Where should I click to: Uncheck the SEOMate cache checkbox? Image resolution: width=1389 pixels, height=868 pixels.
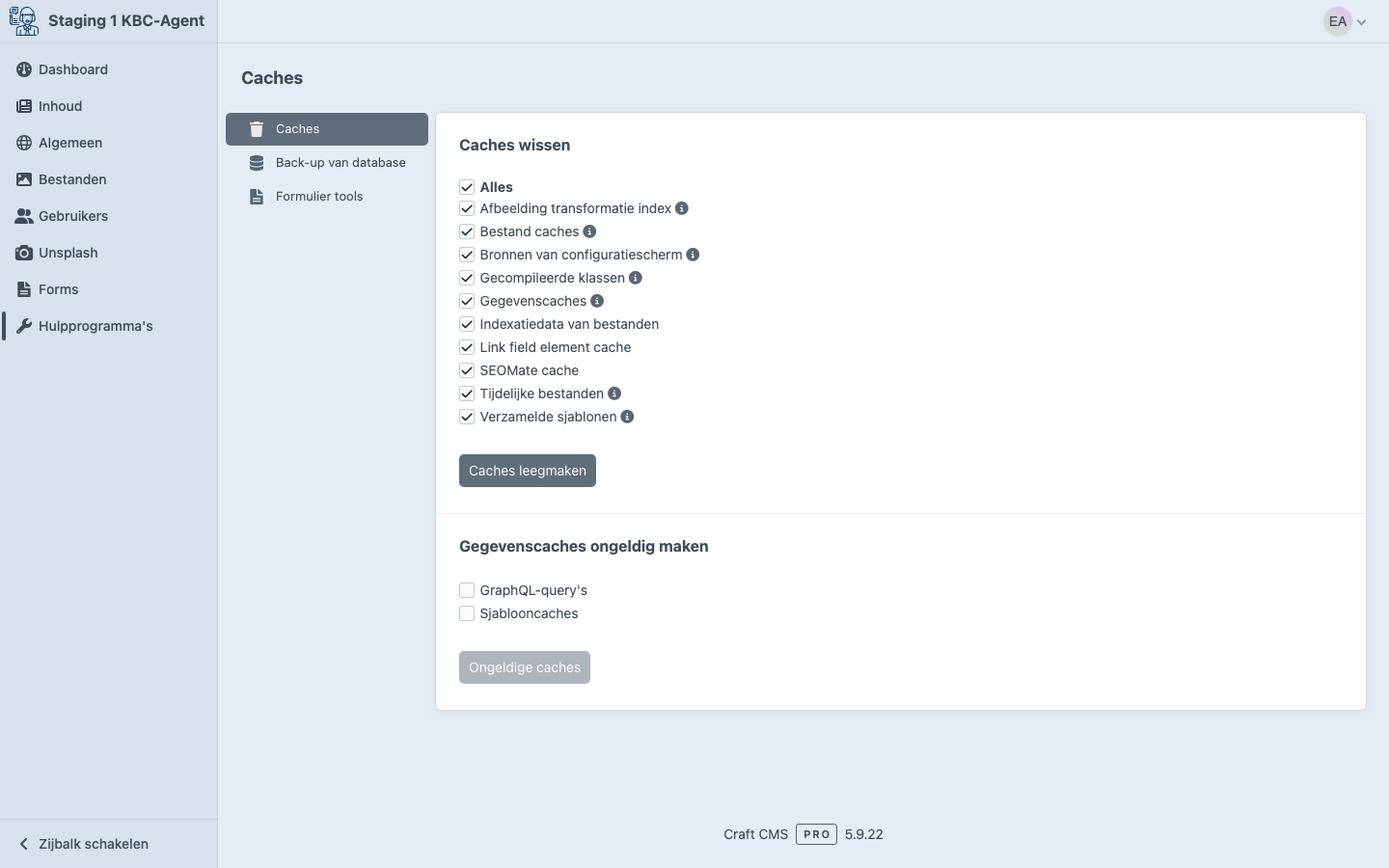(467, 370)
